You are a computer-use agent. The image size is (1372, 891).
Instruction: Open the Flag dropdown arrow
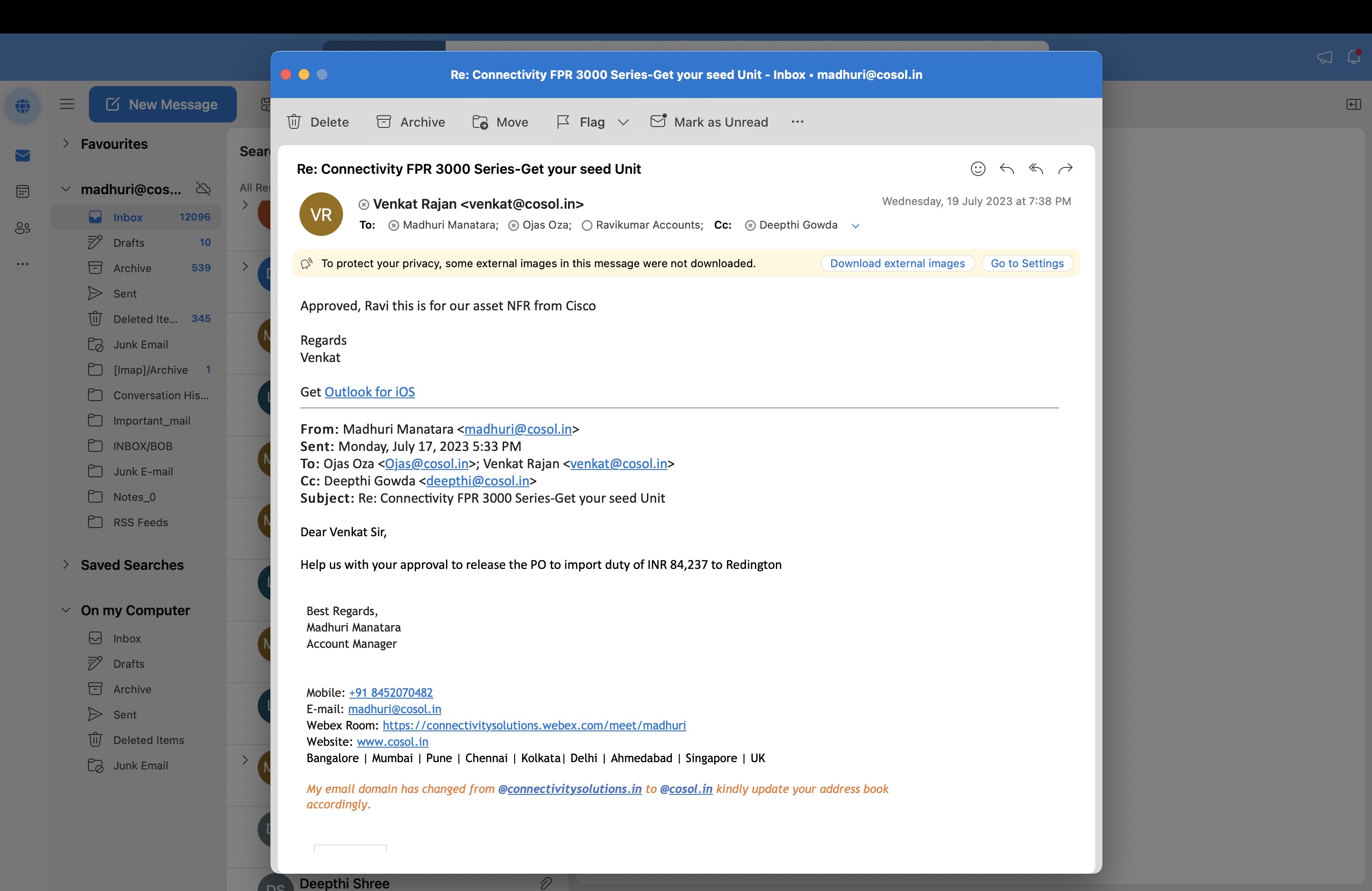(623, 122)
